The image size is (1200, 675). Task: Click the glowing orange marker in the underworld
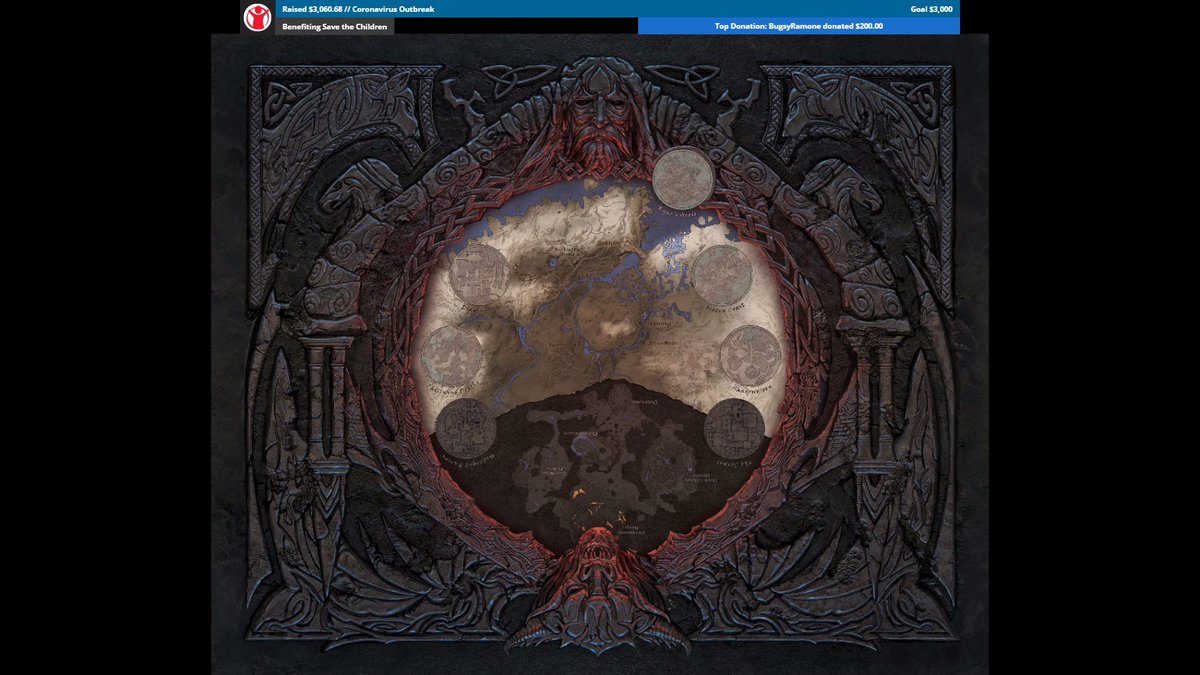click(x=578, y=494)
